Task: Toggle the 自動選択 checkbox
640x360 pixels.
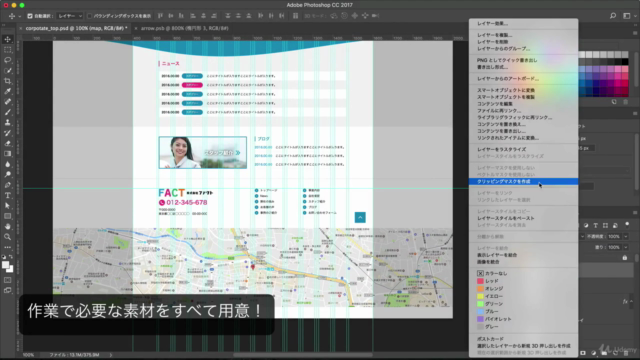Action: [x=30, y=16]
